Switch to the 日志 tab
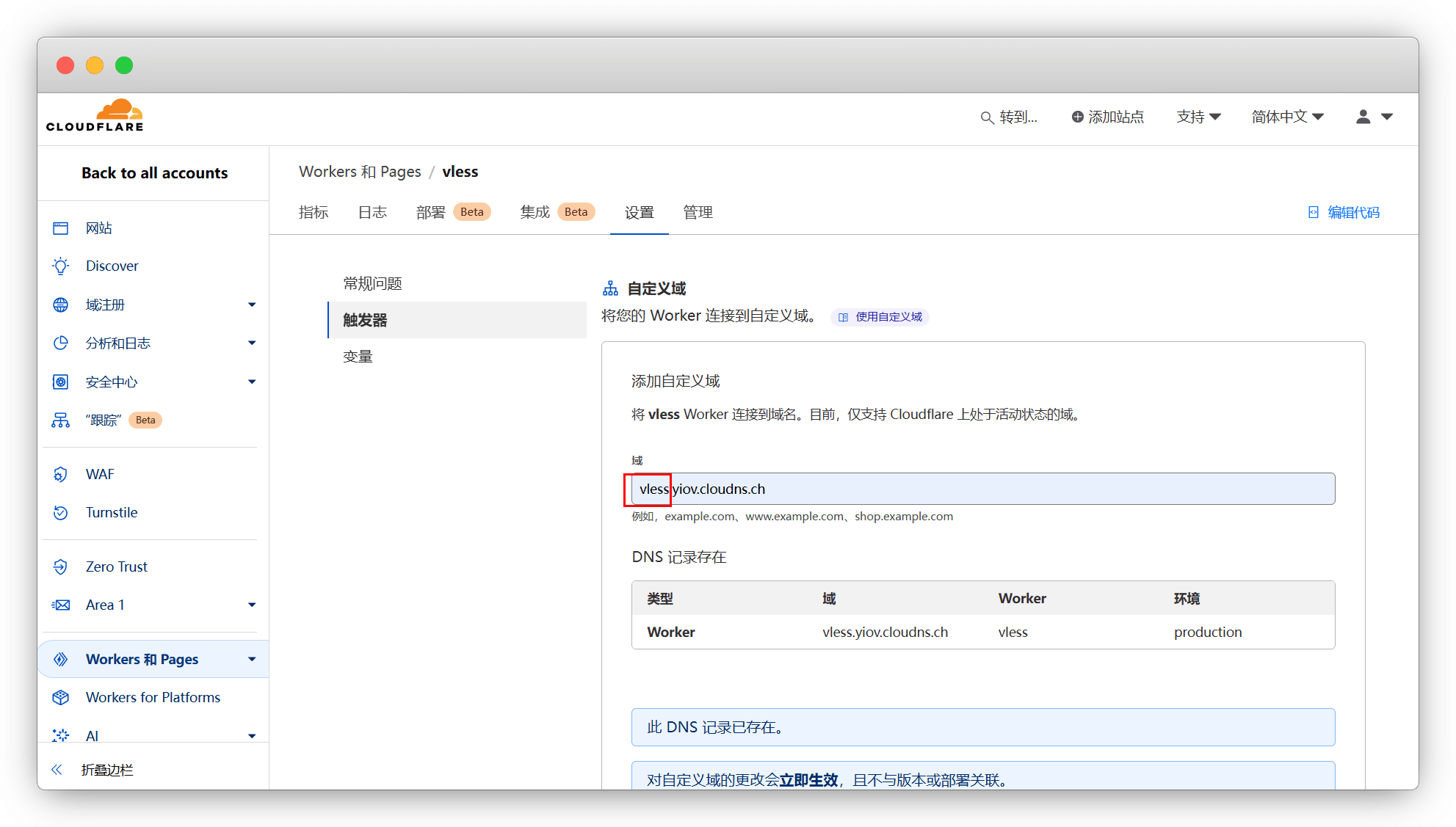 click(372, 212)
